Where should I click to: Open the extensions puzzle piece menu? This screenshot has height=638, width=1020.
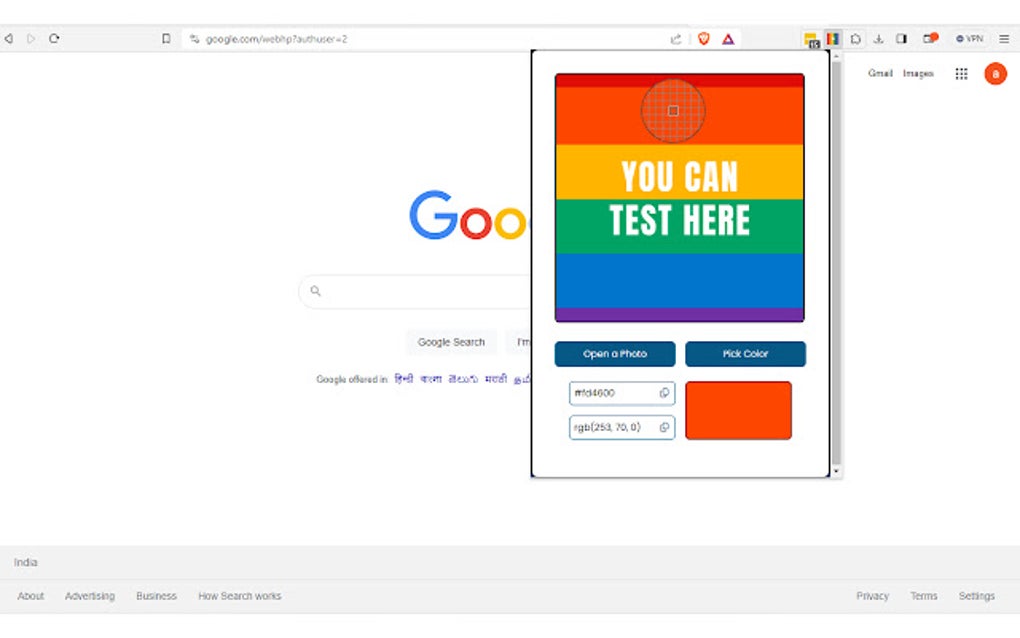(x=855, y=39)
